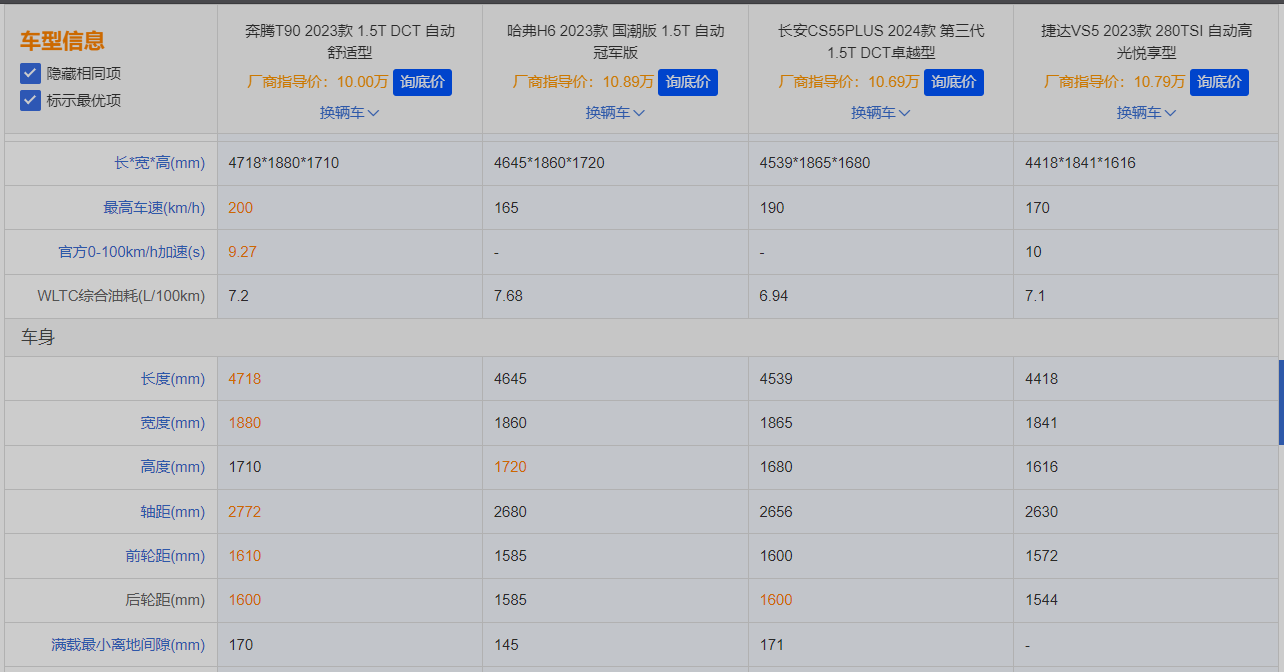
Task: Click the 厂商指导价 10.00万 price text
Action: (317, 82)
